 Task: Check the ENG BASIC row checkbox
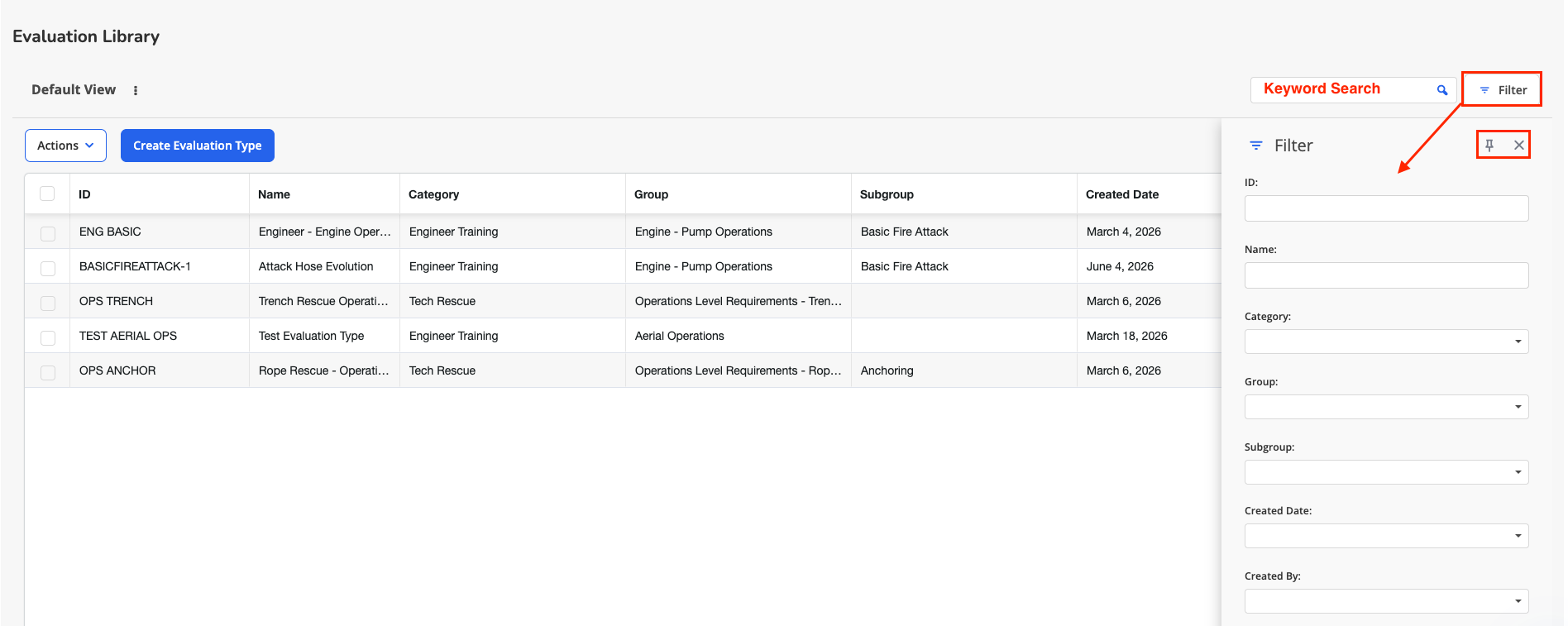tap(48, 233)
